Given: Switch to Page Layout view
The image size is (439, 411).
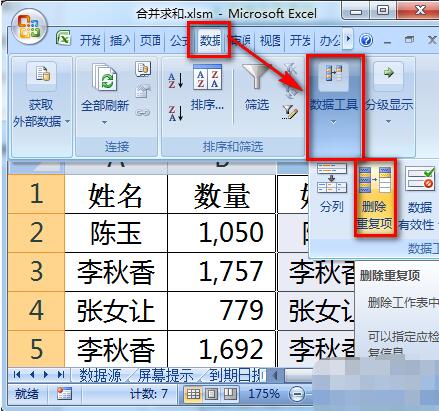Looking at the screenshot, I should pos(211,394).
